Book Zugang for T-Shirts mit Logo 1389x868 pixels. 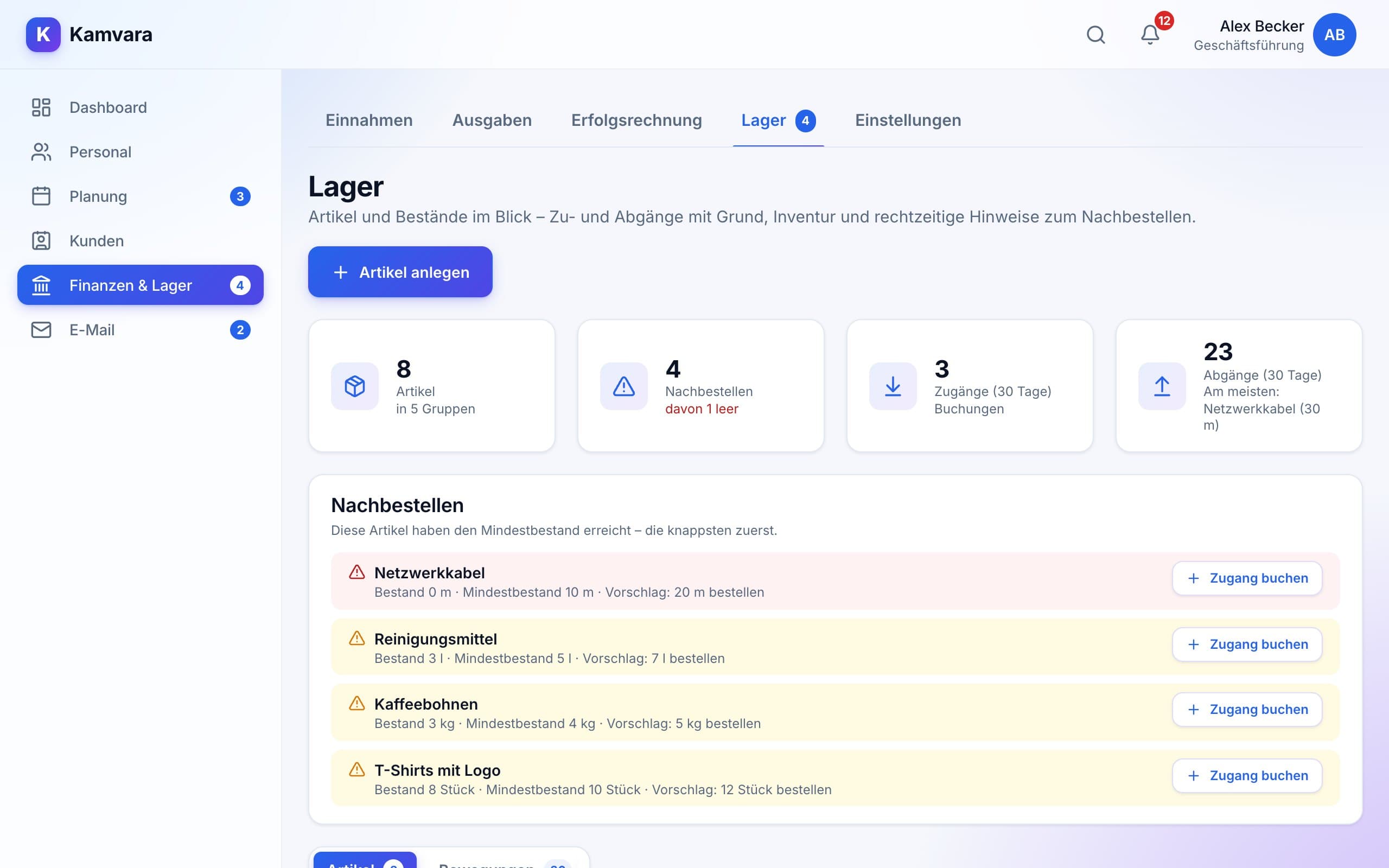click(1247, 776)
